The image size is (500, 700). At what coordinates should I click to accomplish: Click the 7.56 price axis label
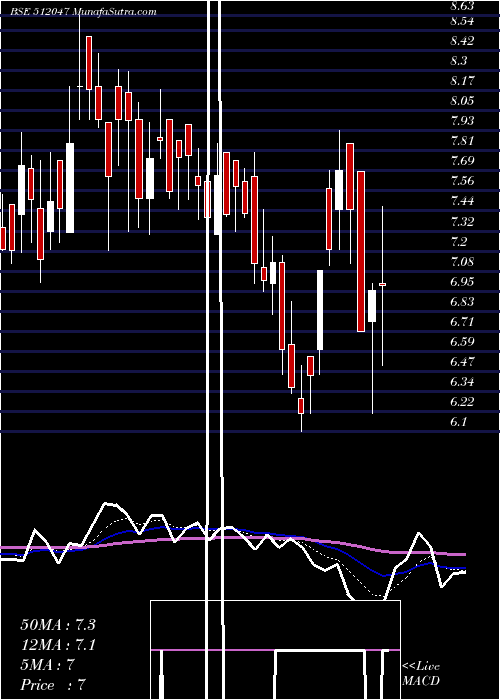pyautogui.click(x=462, y=181)
